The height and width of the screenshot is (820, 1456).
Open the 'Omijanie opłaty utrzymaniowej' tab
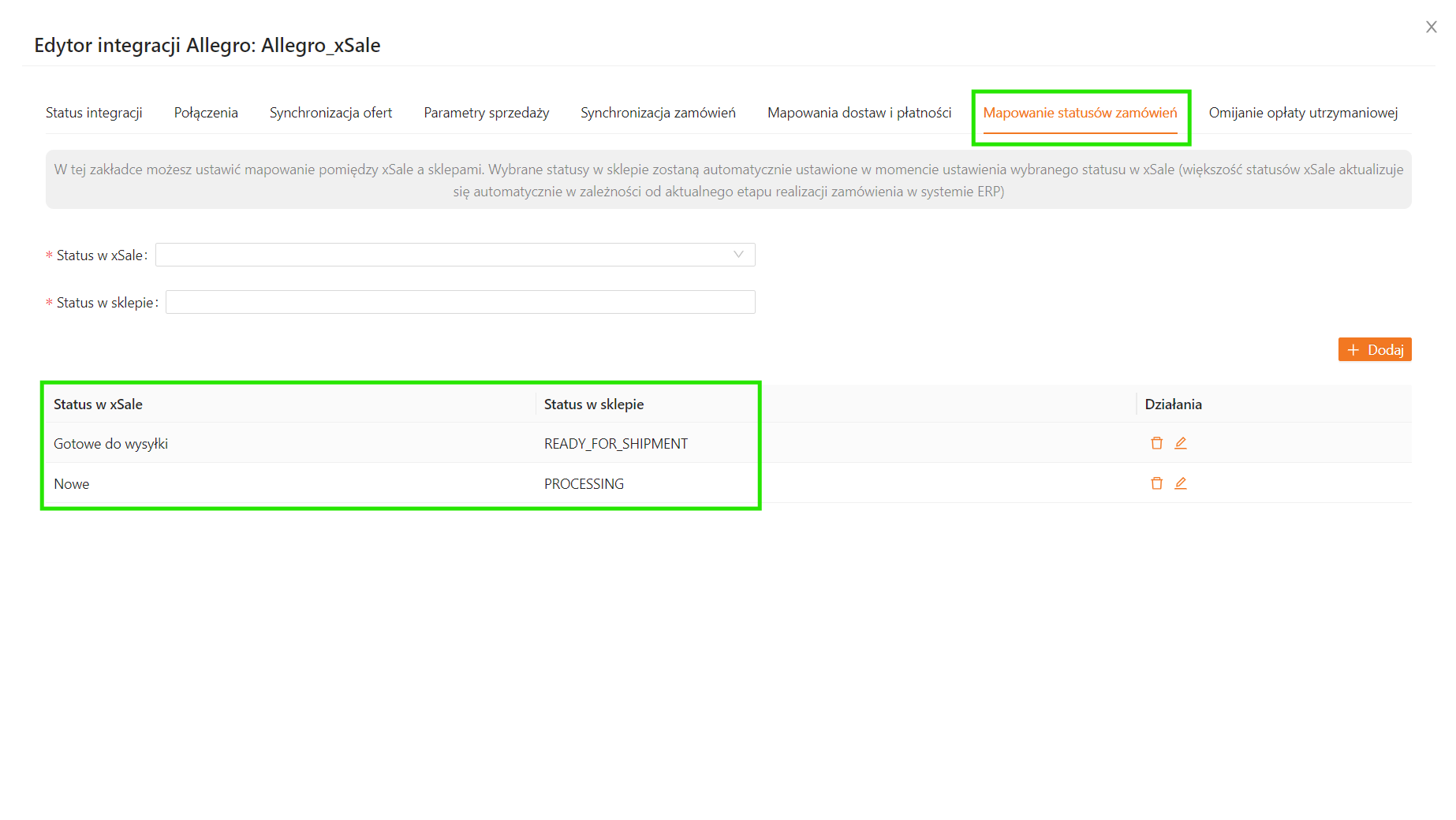(x=1303, y=113)
